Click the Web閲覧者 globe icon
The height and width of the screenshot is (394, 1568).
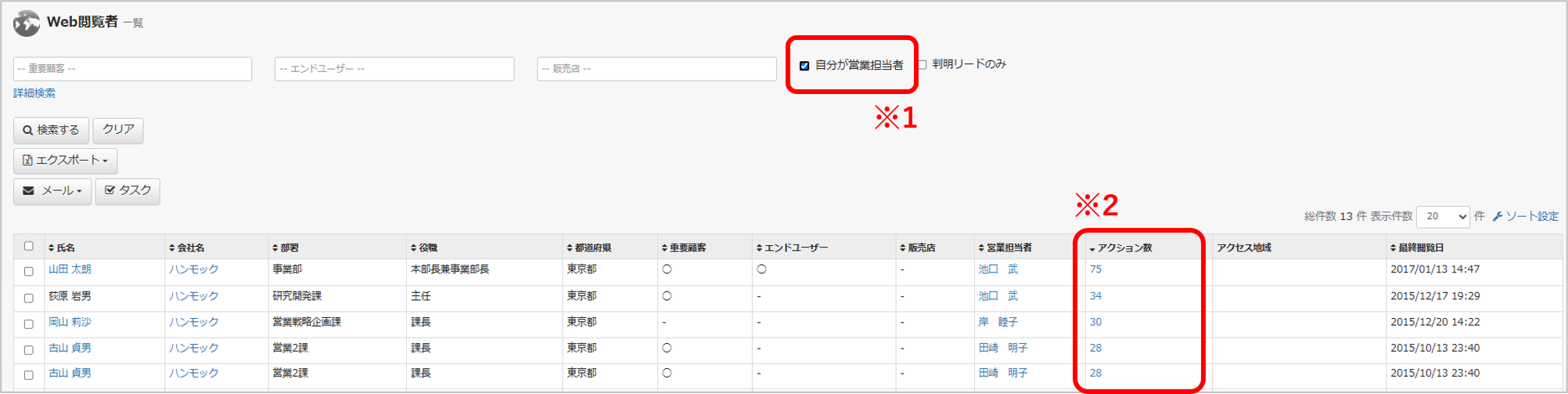coord(27,23)
